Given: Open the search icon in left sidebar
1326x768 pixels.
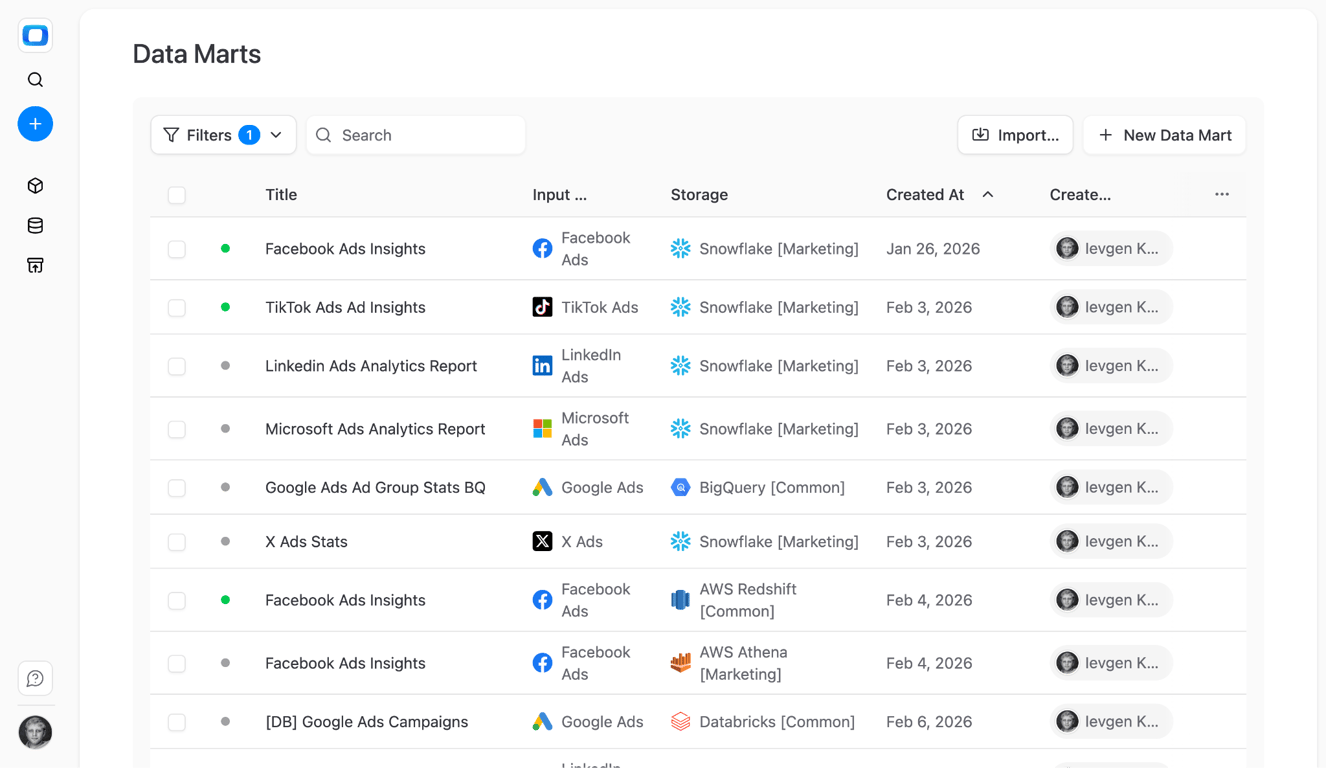Looking at the screenshot, I should tap(35, 80).
